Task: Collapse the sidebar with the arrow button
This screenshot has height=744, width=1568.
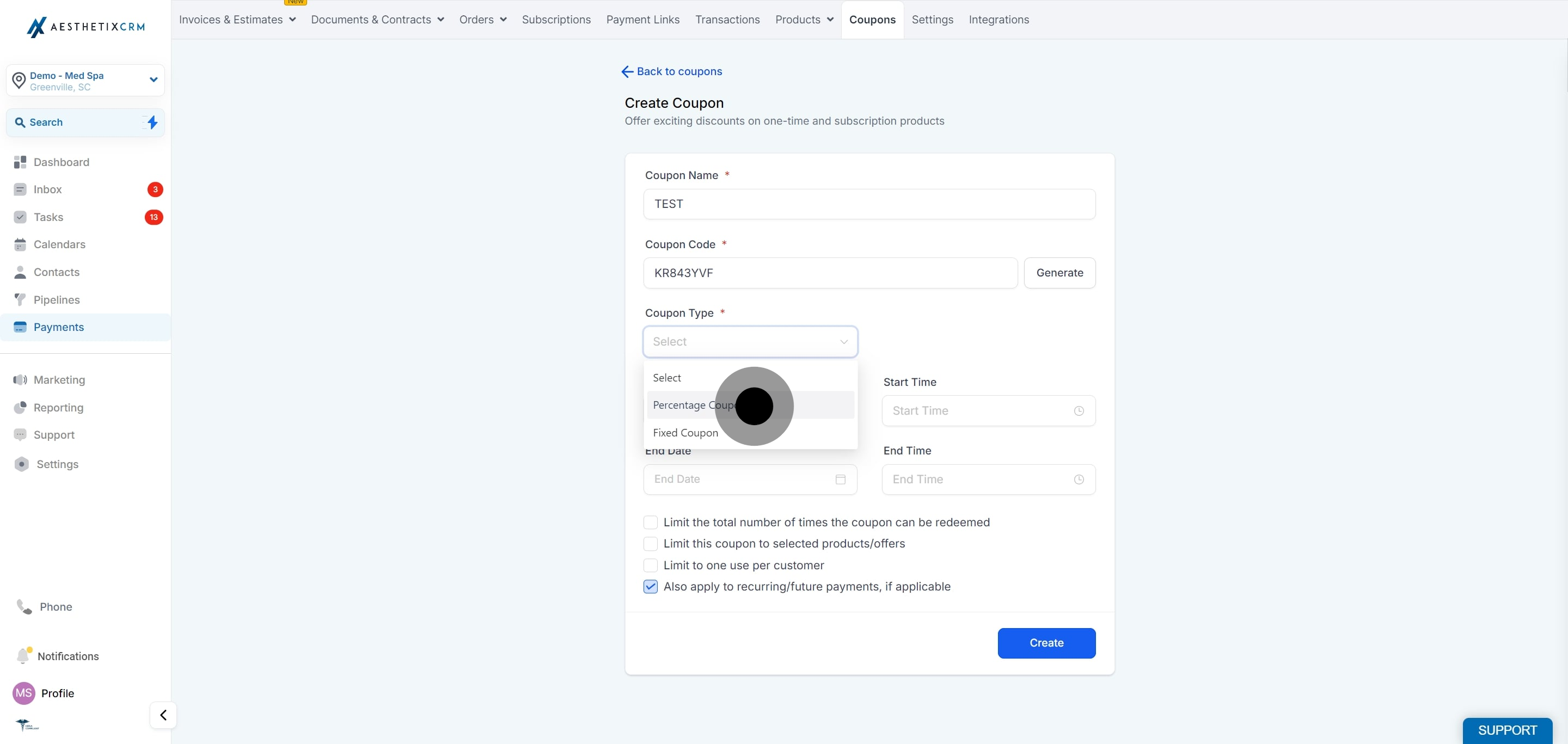Action: pos(163,715)
